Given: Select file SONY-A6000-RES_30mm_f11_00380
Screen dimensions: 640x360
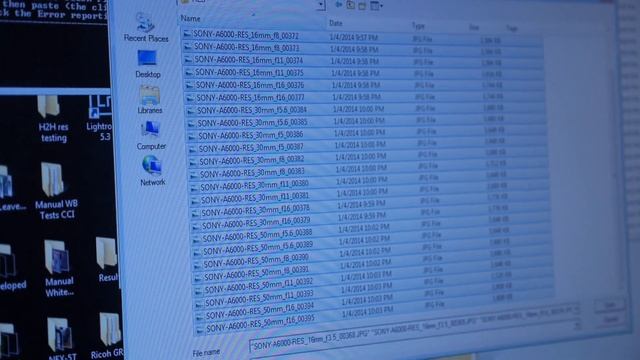Looking at the screenshot, I should [x=255, y=185].
